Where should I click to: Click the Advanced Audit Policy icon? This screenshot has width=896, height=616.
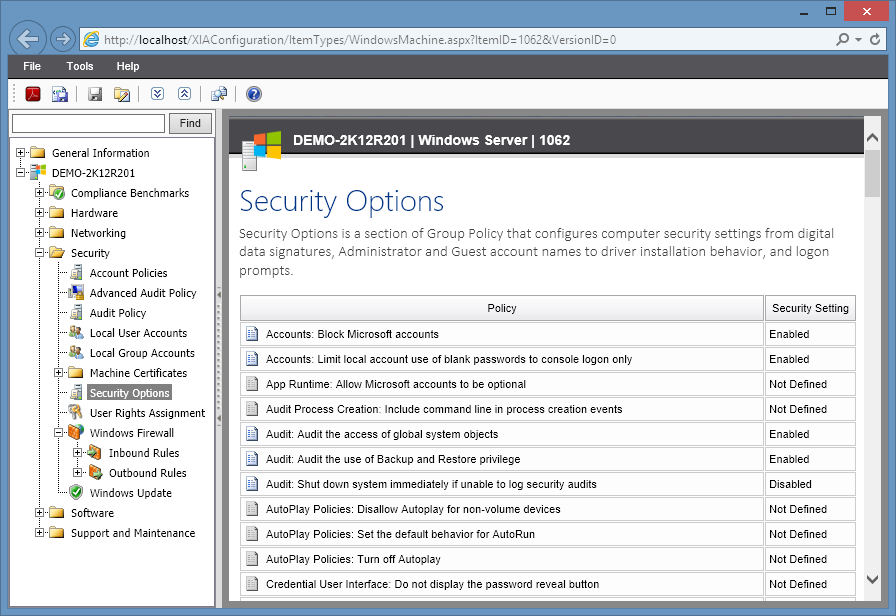[x=76, y=292]
